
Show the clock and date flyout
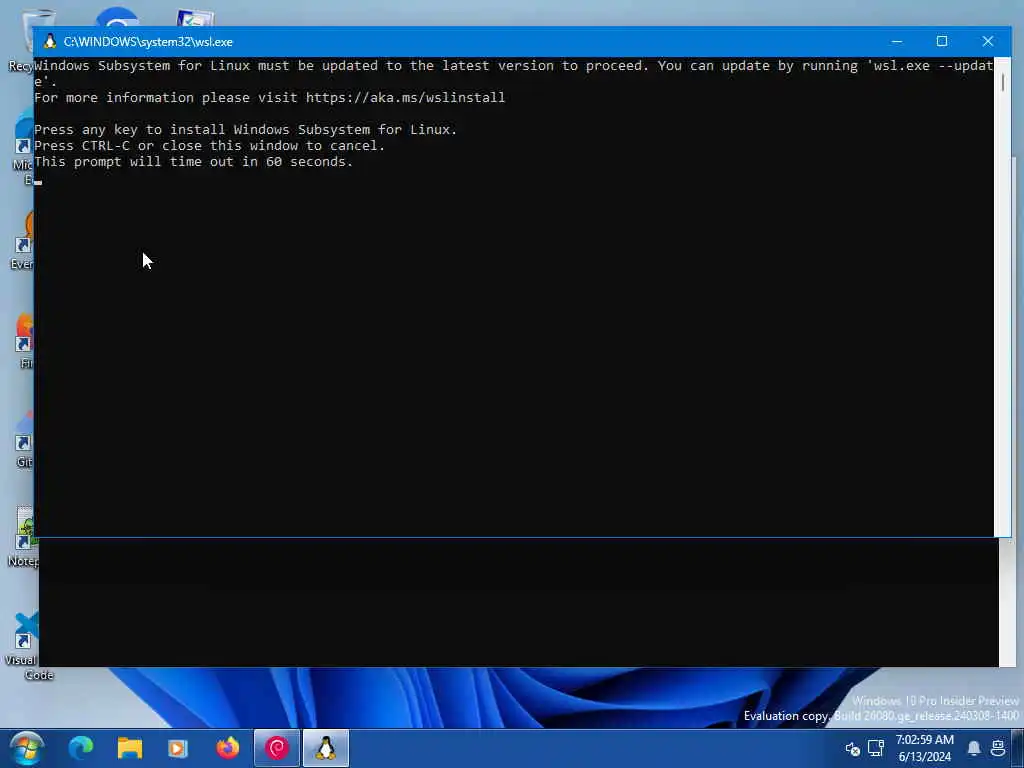pyautogui.click(x=924, y=748)
